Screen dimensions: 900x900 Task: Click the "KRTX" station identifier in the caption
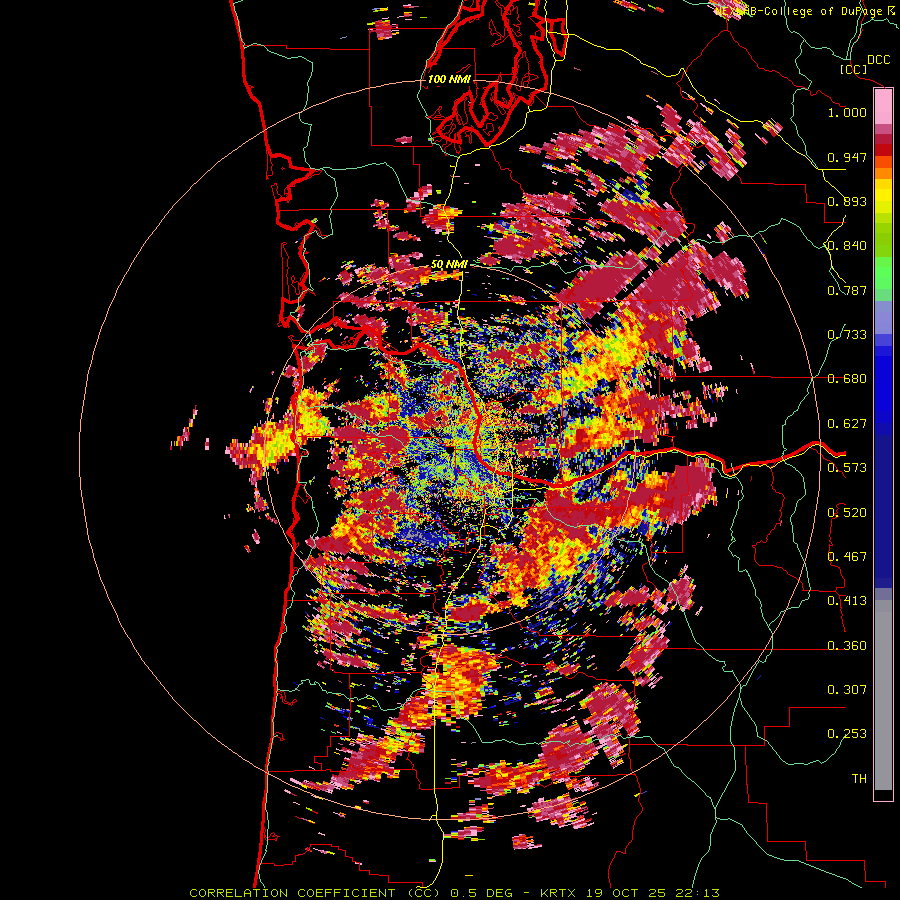[x=557, y=893]
